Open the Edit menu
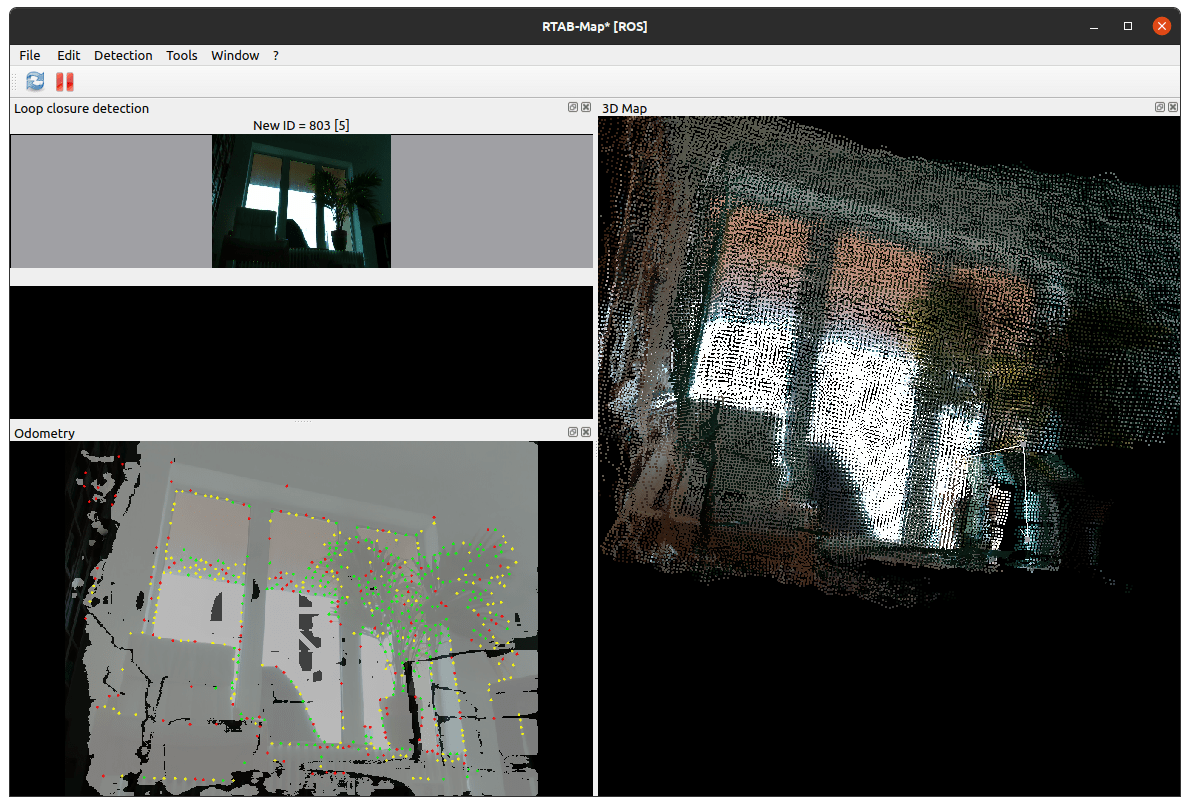Screen dimensions: 1190x806 click(68, 55)
